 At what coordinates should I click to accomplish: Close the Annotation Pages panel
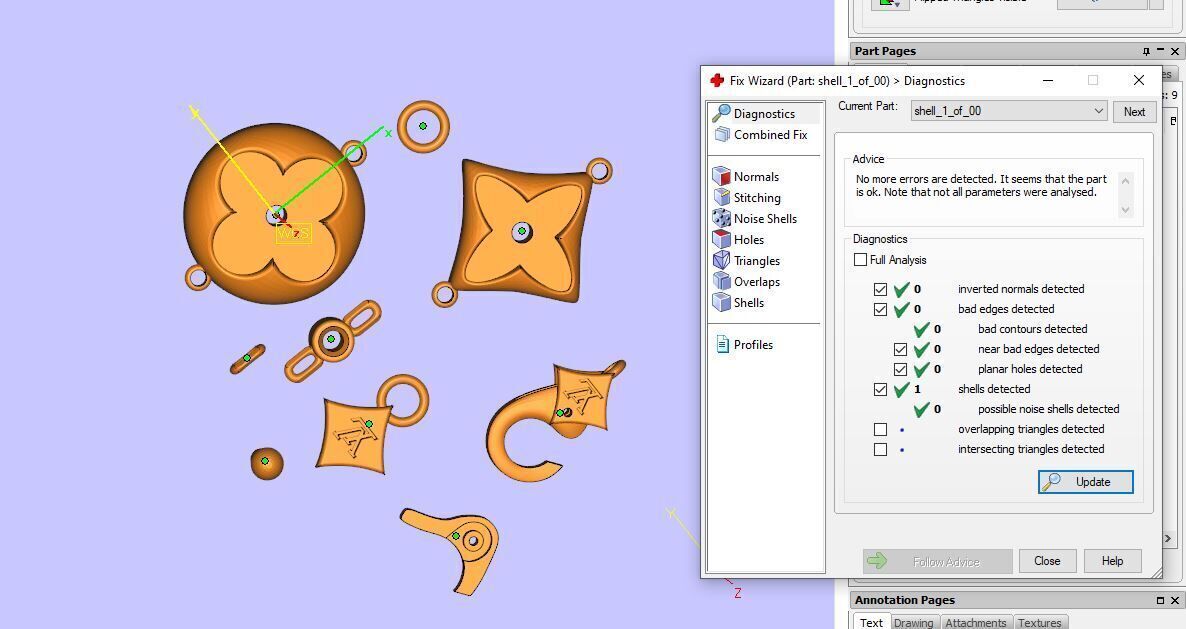point(1175,600)
